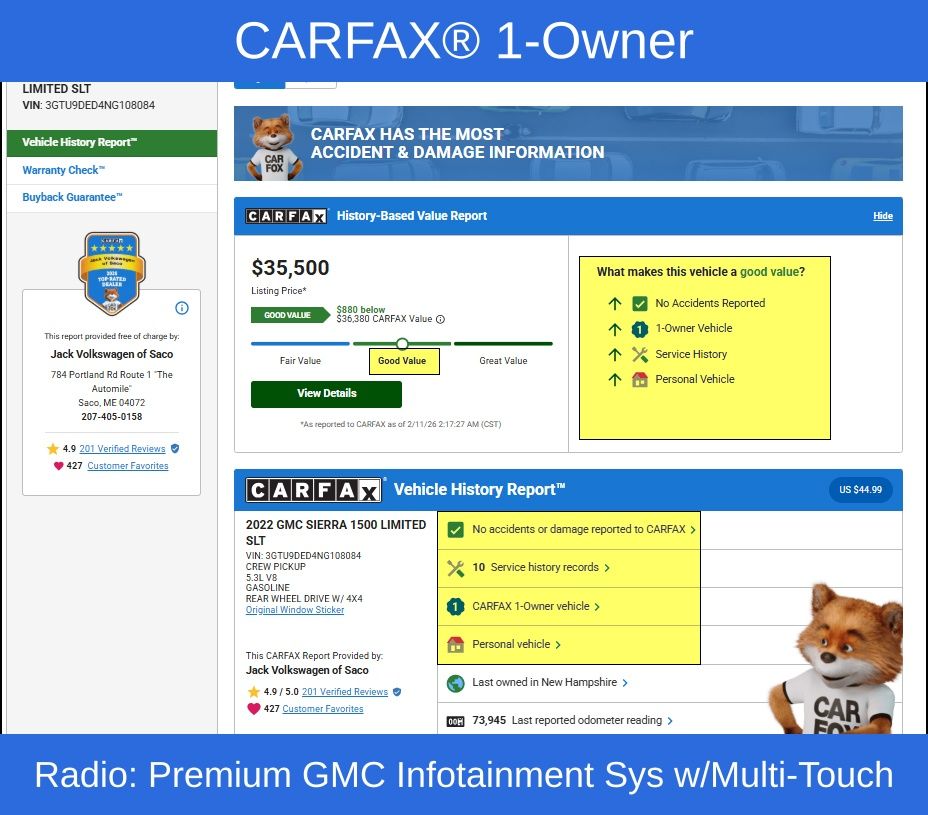Click the house Personal Vehicle icon
Screen dimensions: 928x815
pos(640,380)
